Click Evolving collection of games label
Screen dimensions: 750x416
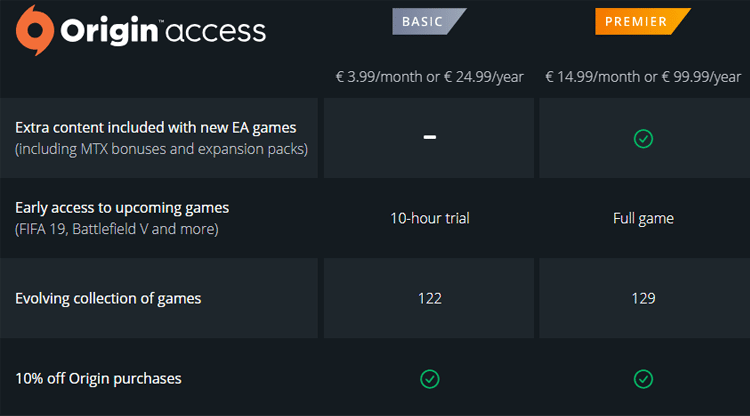(x=108, y=298)
